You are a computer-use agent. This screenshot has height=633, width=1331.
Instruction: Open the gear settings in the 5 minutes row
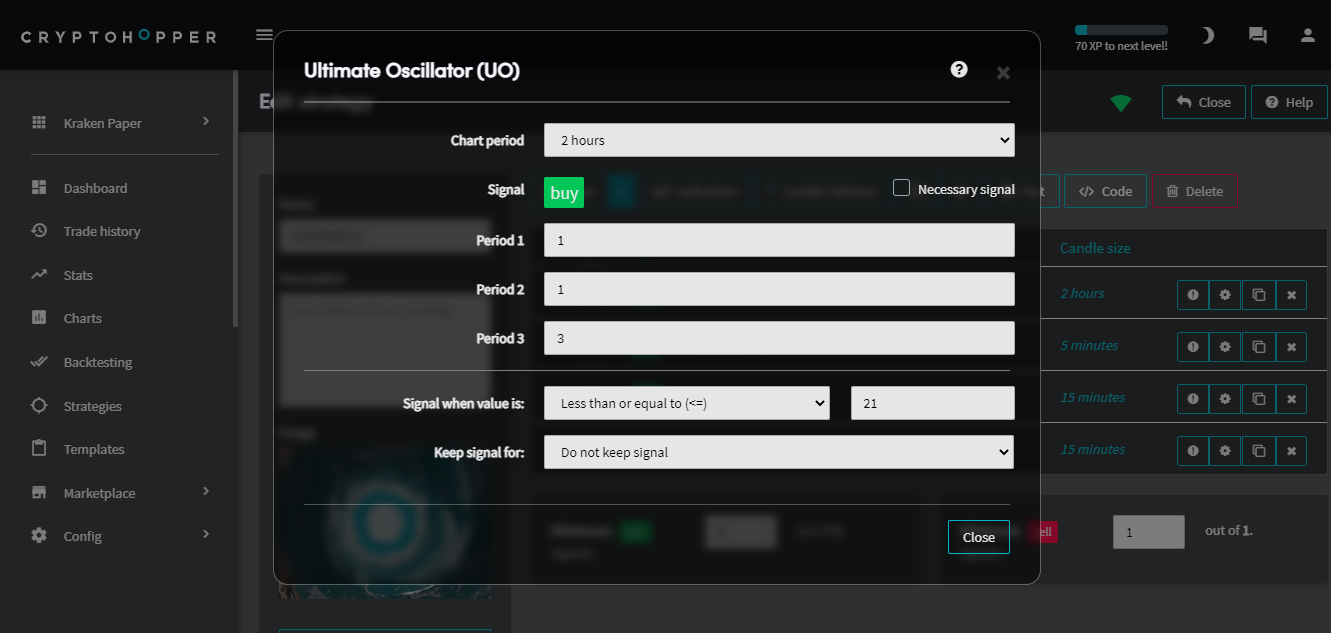tap(1225, 346)
